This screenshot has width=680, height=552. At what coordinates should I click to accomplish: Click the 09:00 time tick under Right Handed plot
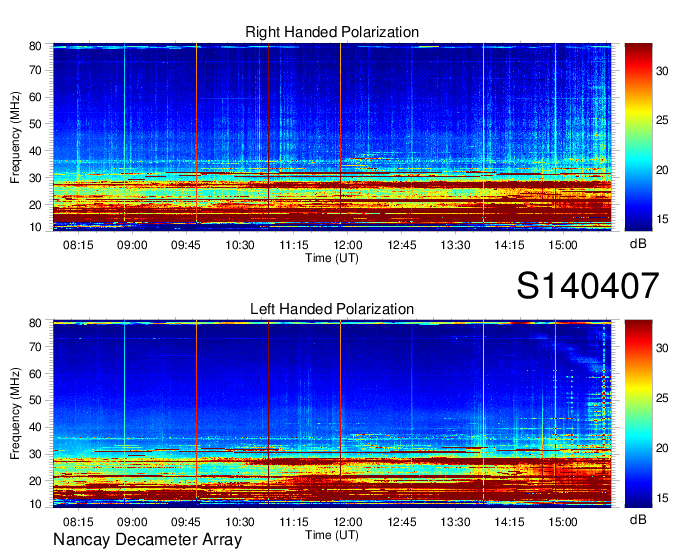click(132, 245)
